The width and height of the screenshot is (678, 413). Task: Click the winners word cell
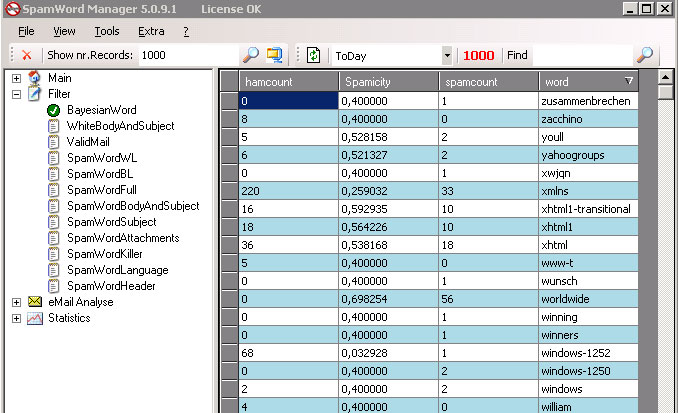(588, 335)
